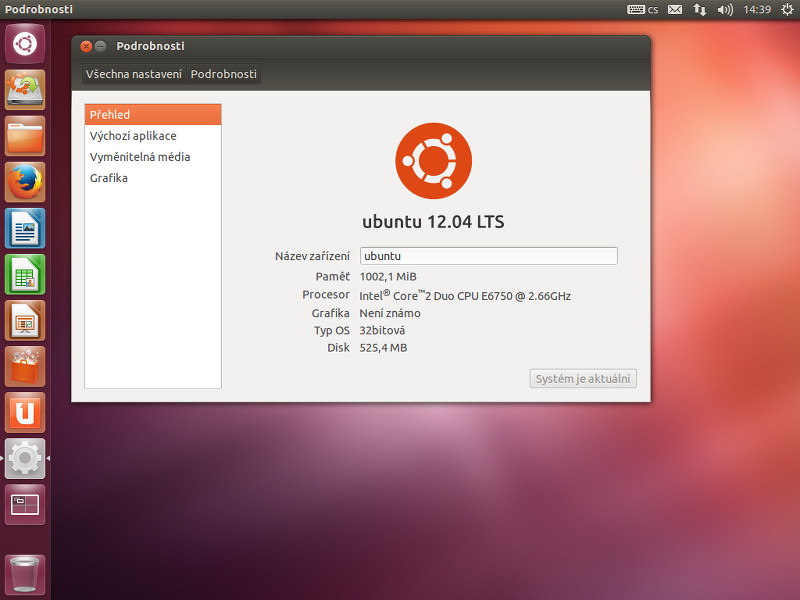Open Ubuntu Software Center shopping bag icon
The width and height of the screenshot is (800, 600).
click(x=25, y=367)
